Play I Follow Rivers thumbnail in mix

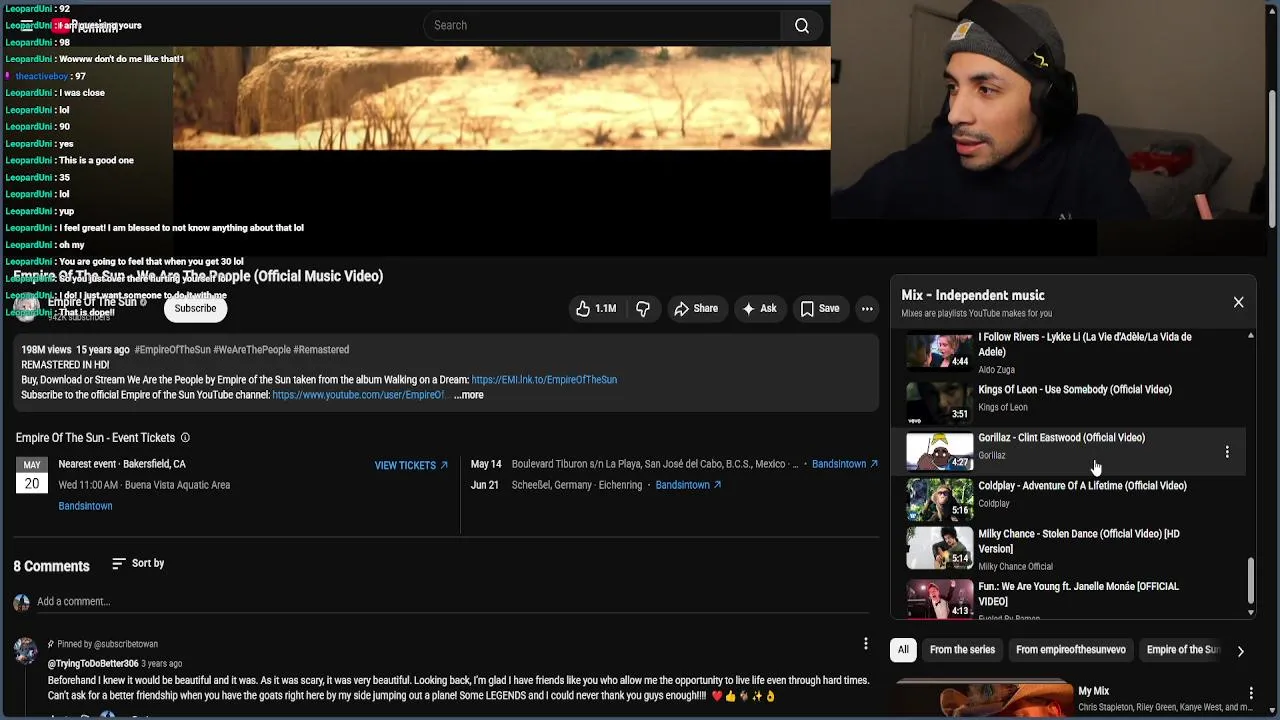click(939, 352)
